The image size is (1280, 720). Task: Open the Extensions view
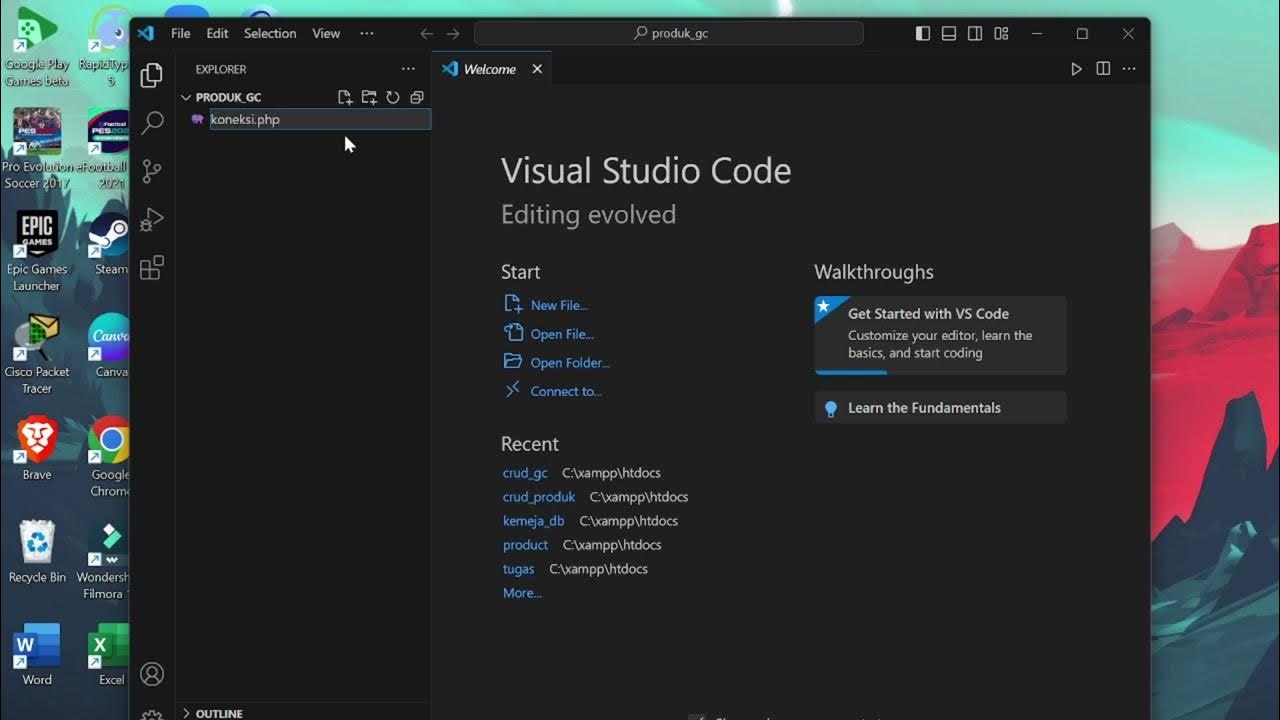[152, 268]
